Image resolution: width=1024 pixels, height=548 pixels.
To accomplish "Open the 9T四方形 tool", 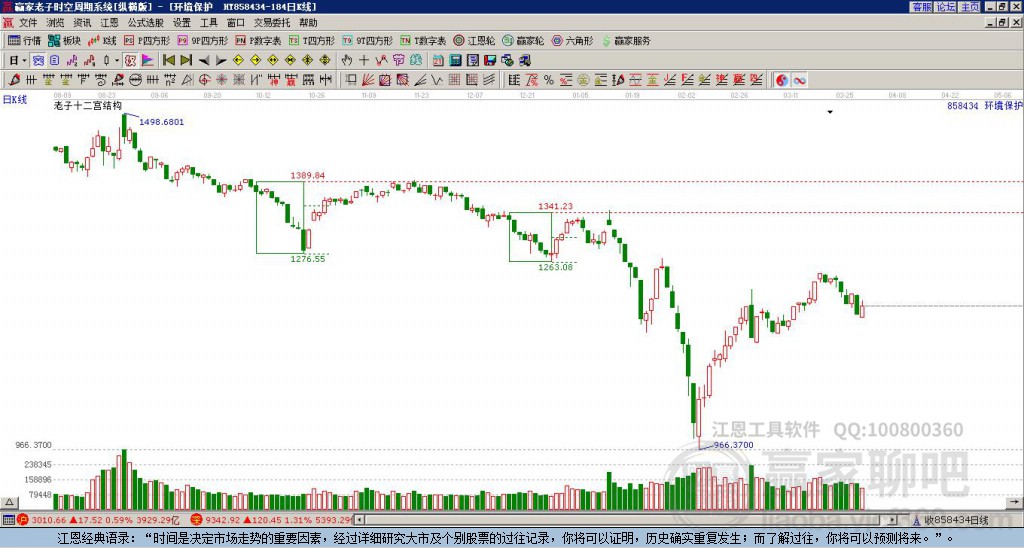I will (367, 40).
